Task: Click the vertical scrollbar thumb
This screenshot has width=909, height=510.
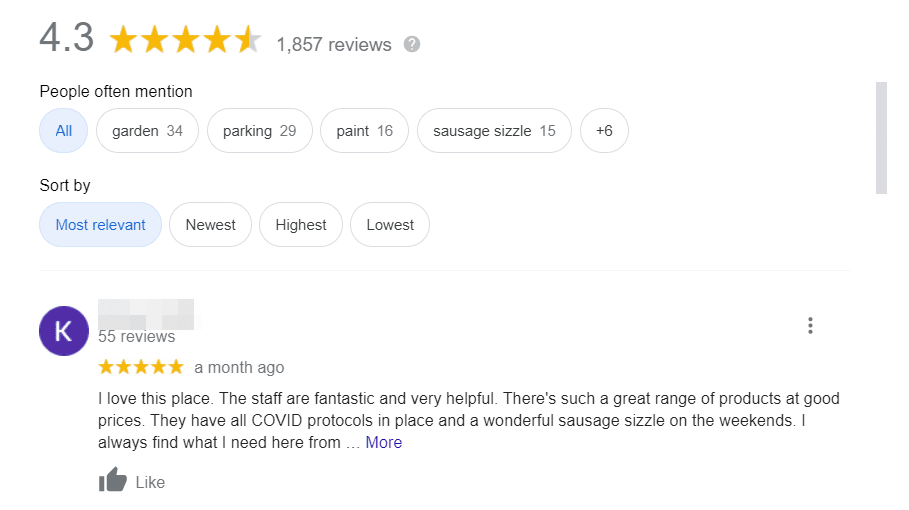Action: coord(881,137)
